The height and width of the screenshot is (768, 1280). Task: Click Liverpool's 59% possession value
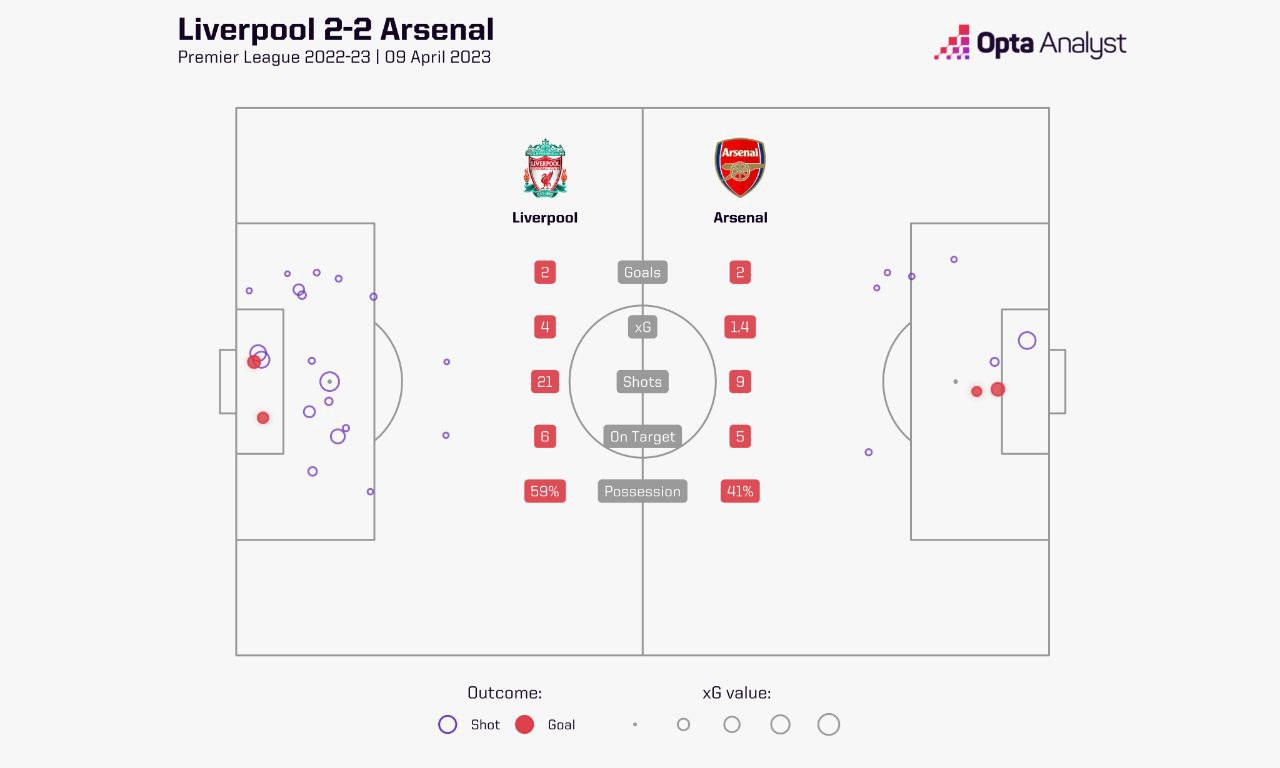[x=545, y=491]
